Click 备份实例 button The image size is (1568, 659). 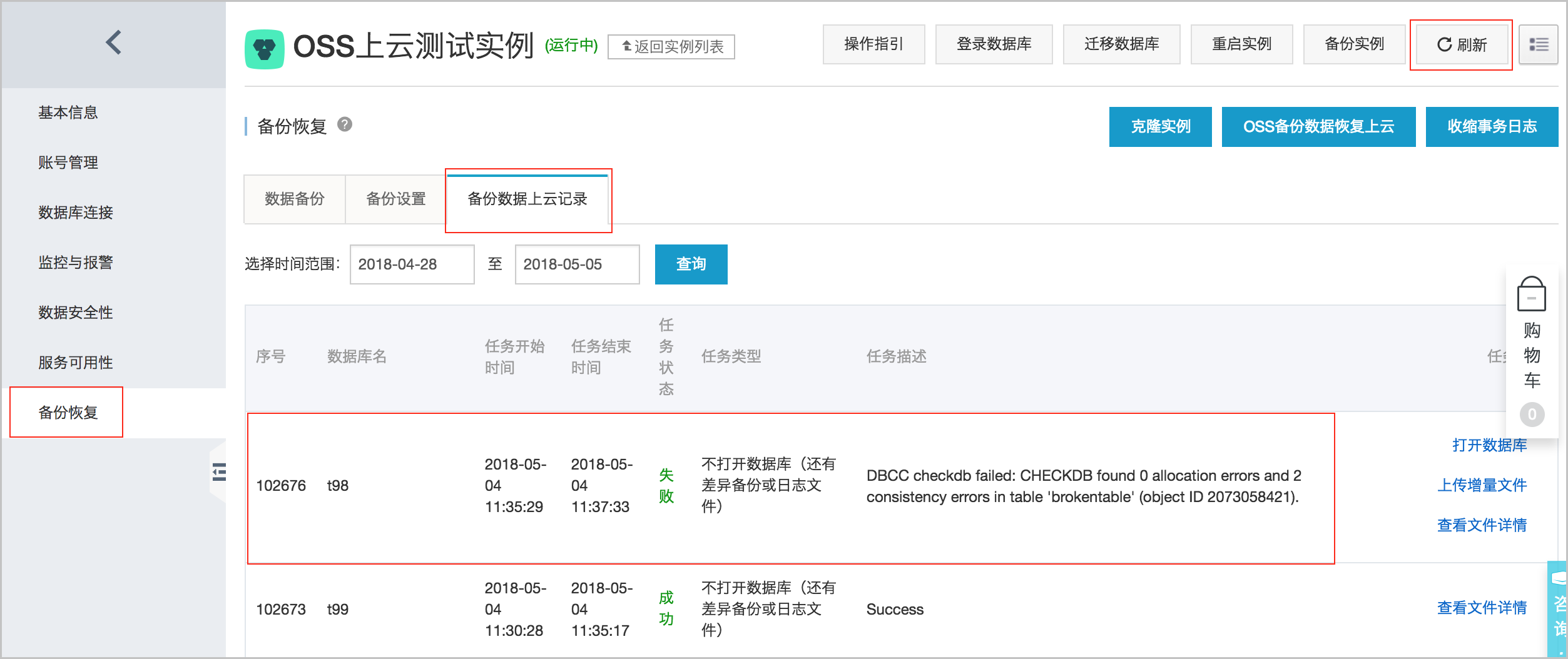pos(1354,44)
